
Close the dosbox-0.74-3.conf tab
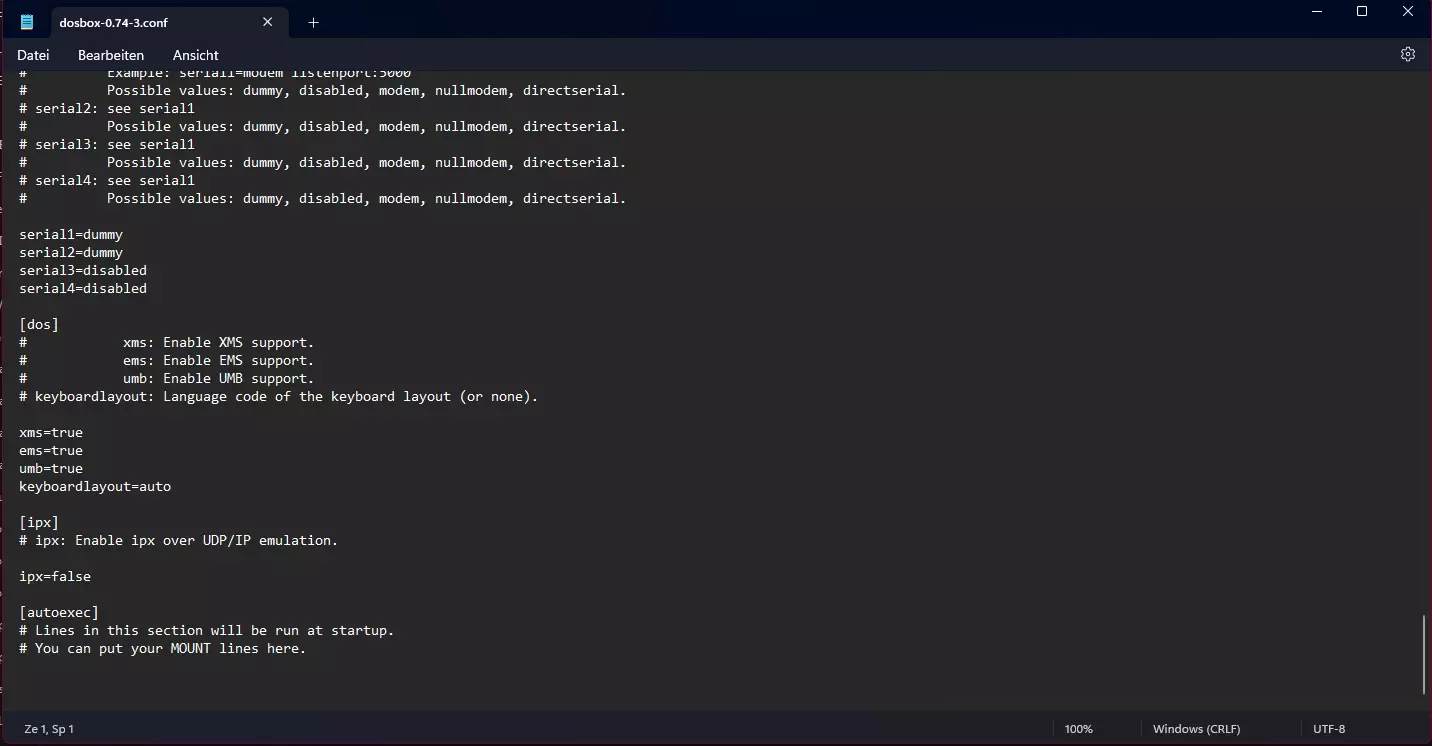267,22
